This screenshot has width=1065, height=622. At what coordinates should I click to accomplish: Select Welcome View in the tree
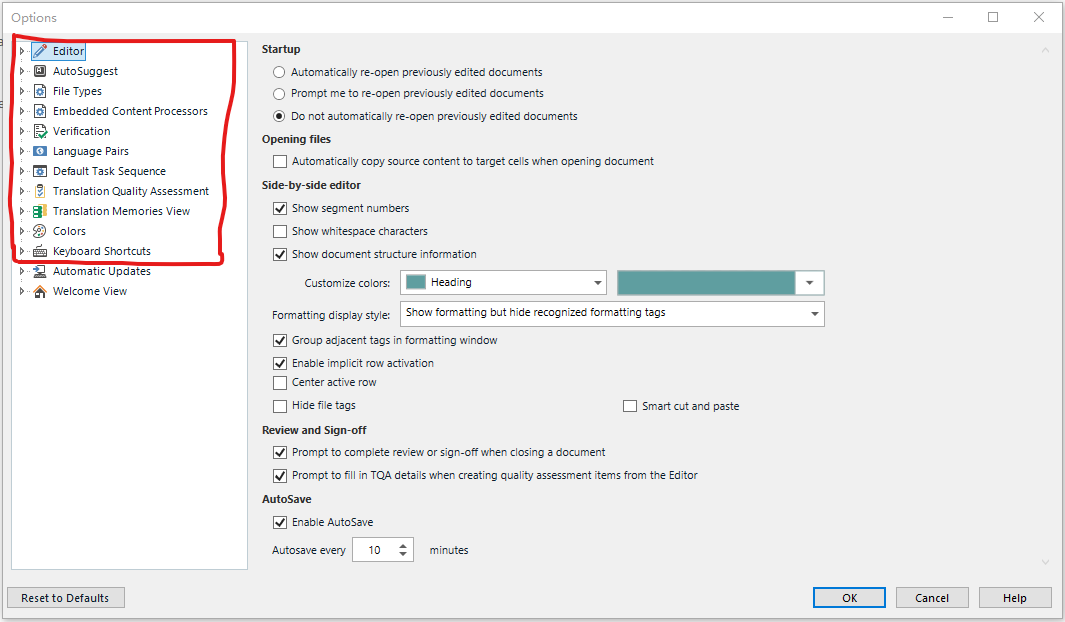coord(90,291)
